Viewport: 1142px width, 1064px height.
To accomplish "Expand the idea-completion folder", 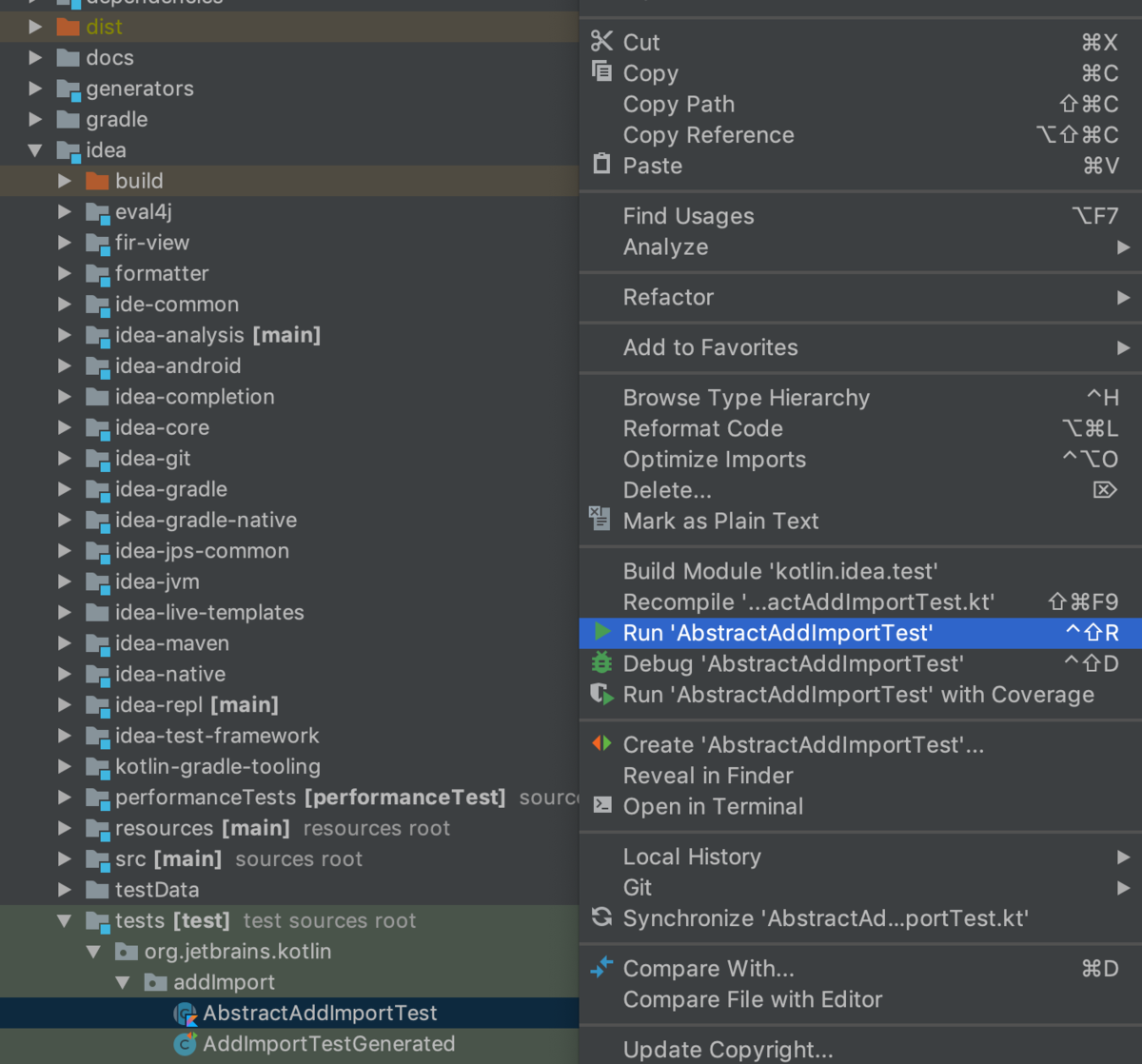I will [64, 396].
